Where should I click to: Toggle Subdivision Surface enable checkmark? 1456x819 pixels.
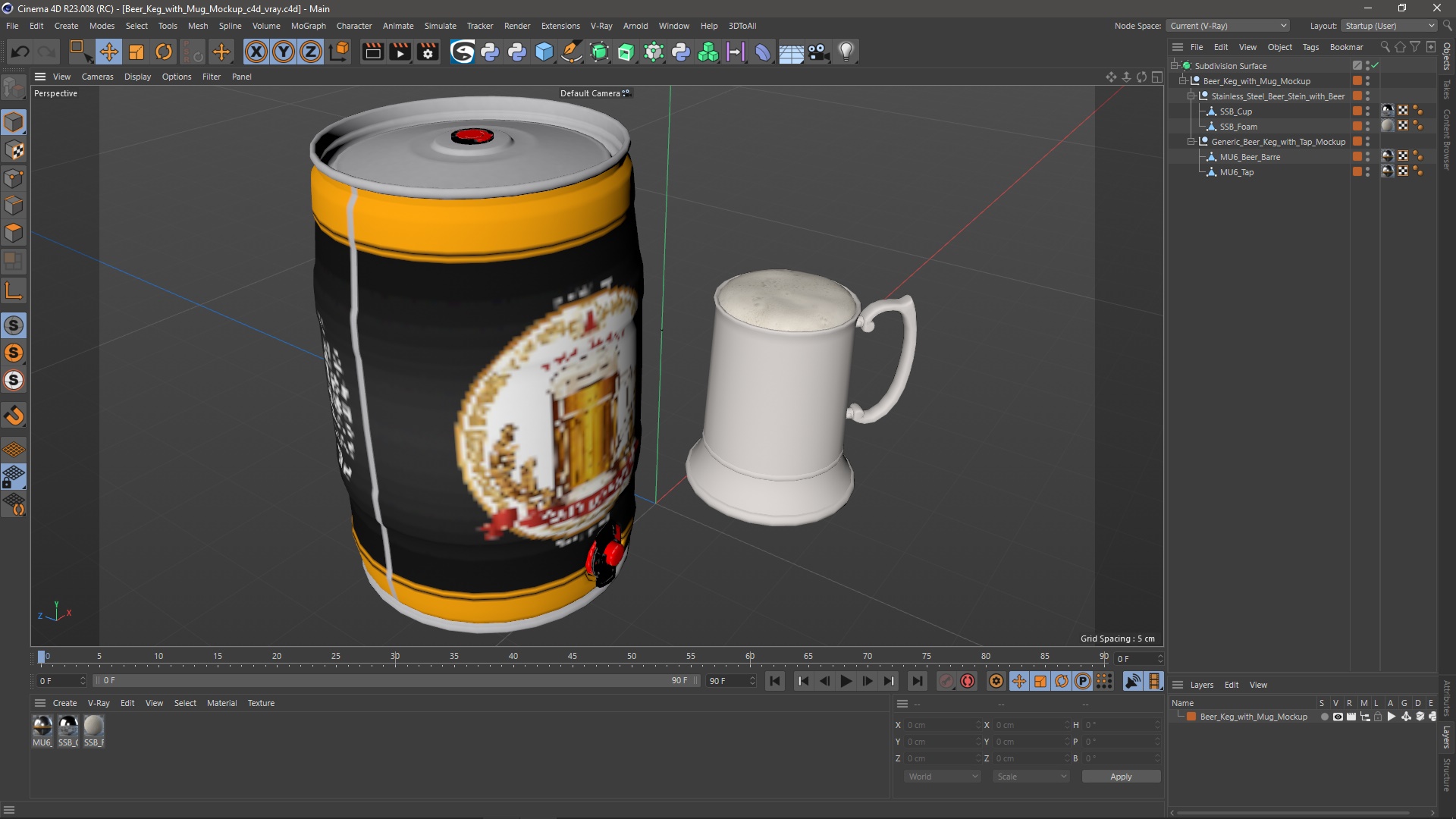(x=1375, y=66)
